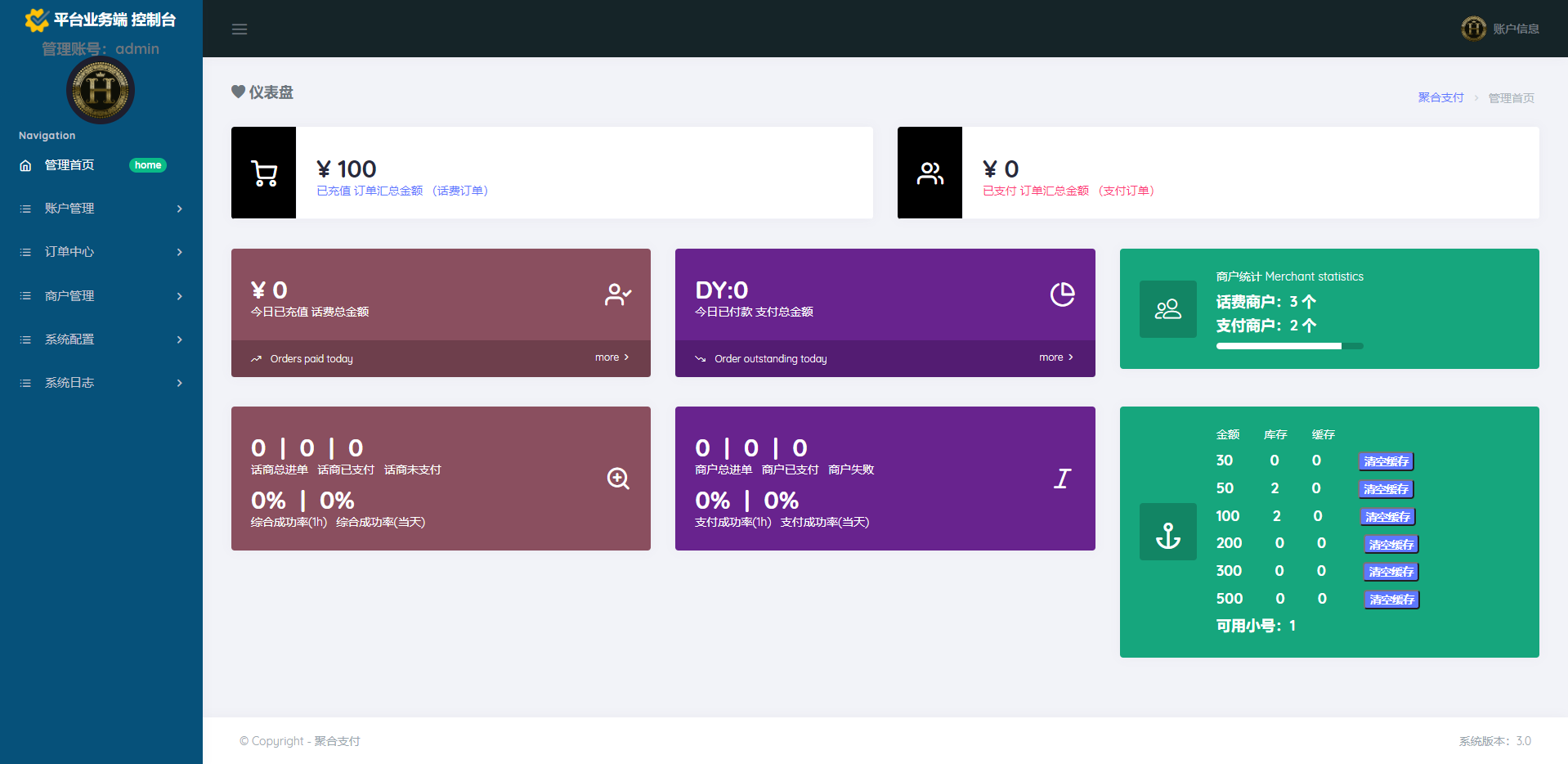Open 商户管理 in the sidebar

tap(101, 296)
